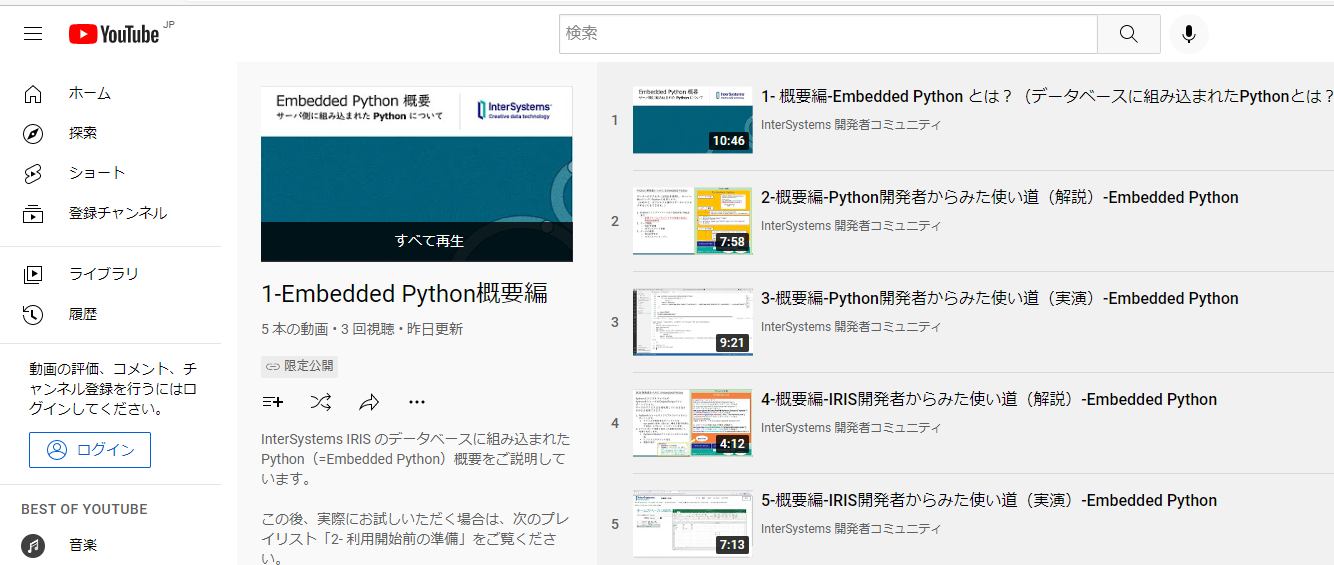Click the History clock icon

(x=33, y=314)
